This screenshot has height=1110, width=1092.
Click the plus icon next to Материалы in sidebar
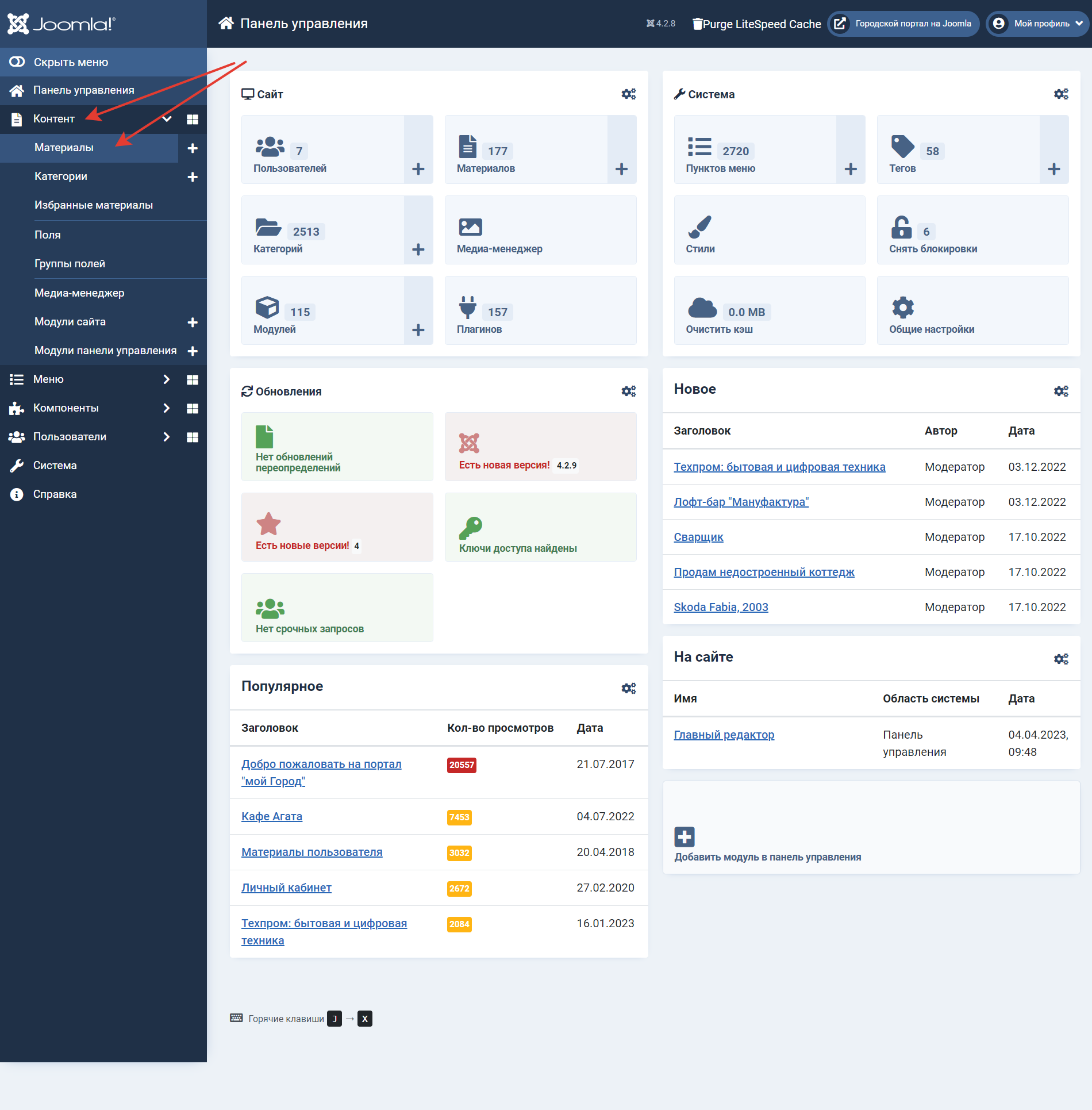[x=193, y=148]
